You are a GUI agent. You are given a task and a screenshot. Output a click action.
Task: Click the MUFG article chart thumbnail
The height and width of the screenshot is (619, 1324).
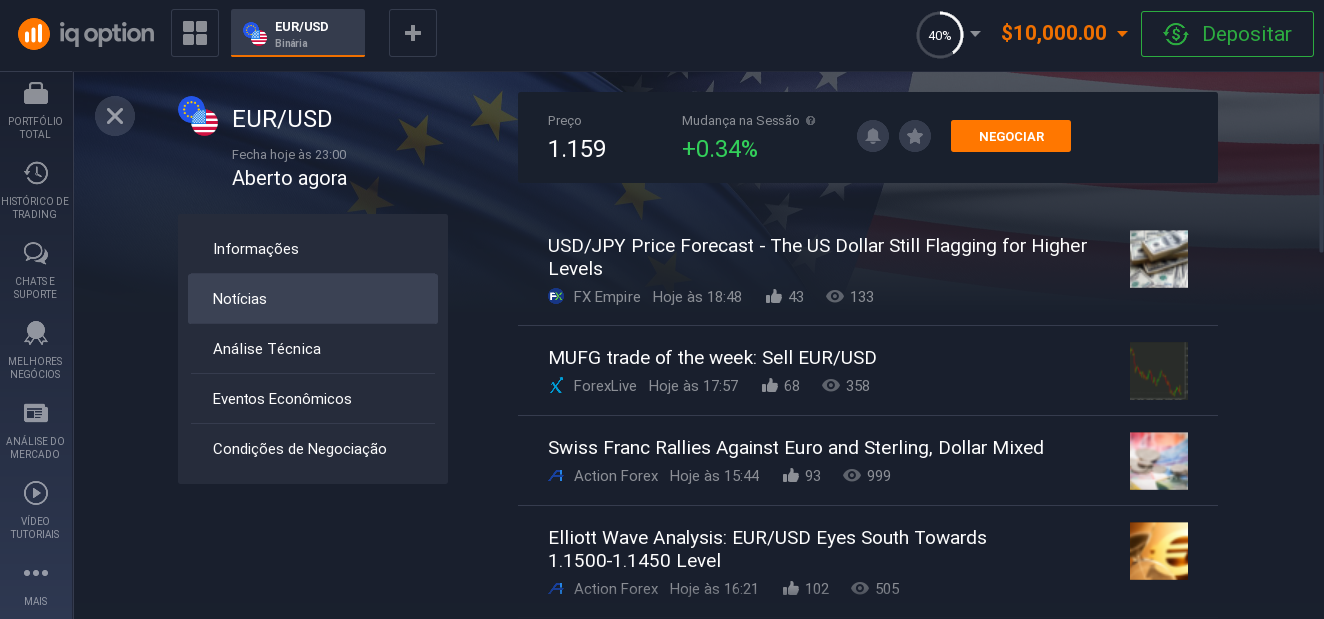[x=1159, y=371]
